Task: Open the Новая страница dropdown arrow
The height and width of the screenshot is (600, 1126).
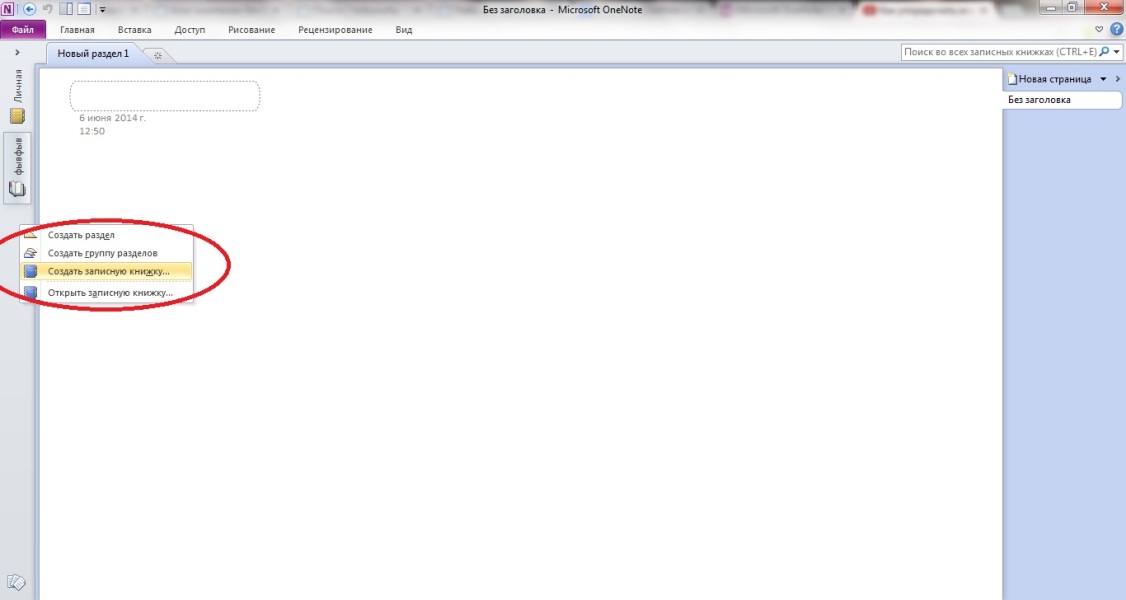Action: point(1103,79)
